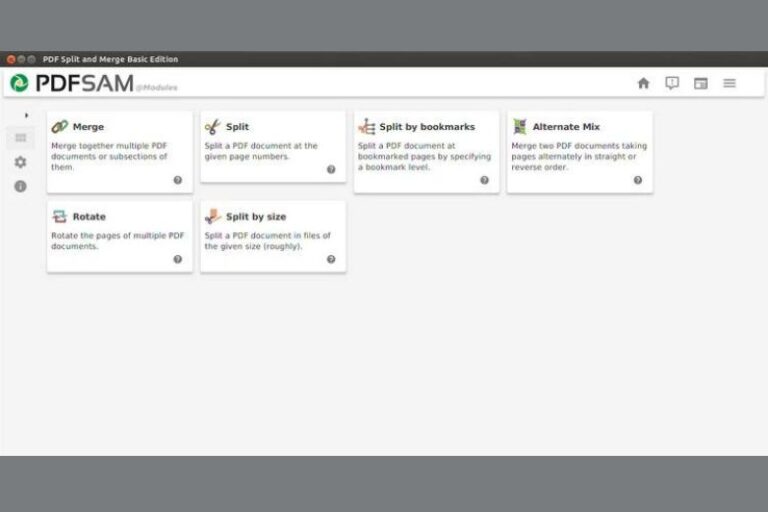Click the Split scissors icon
Screen dimensions: 768x512
click(x=212, y=127)
